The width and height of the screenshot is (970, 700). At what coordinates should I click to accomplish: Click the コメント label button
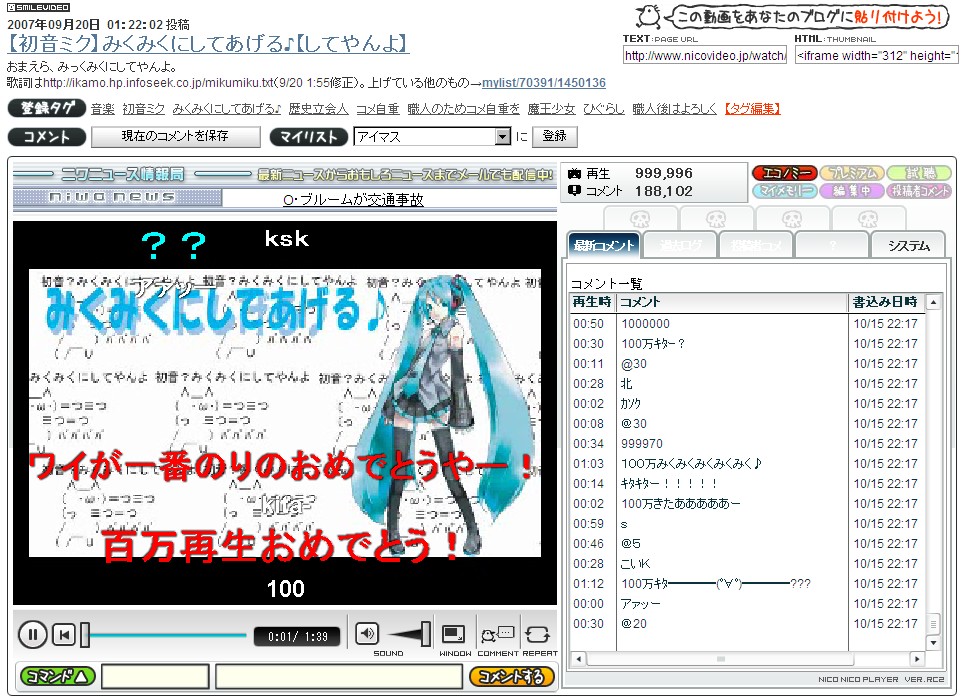coord(46,137)
